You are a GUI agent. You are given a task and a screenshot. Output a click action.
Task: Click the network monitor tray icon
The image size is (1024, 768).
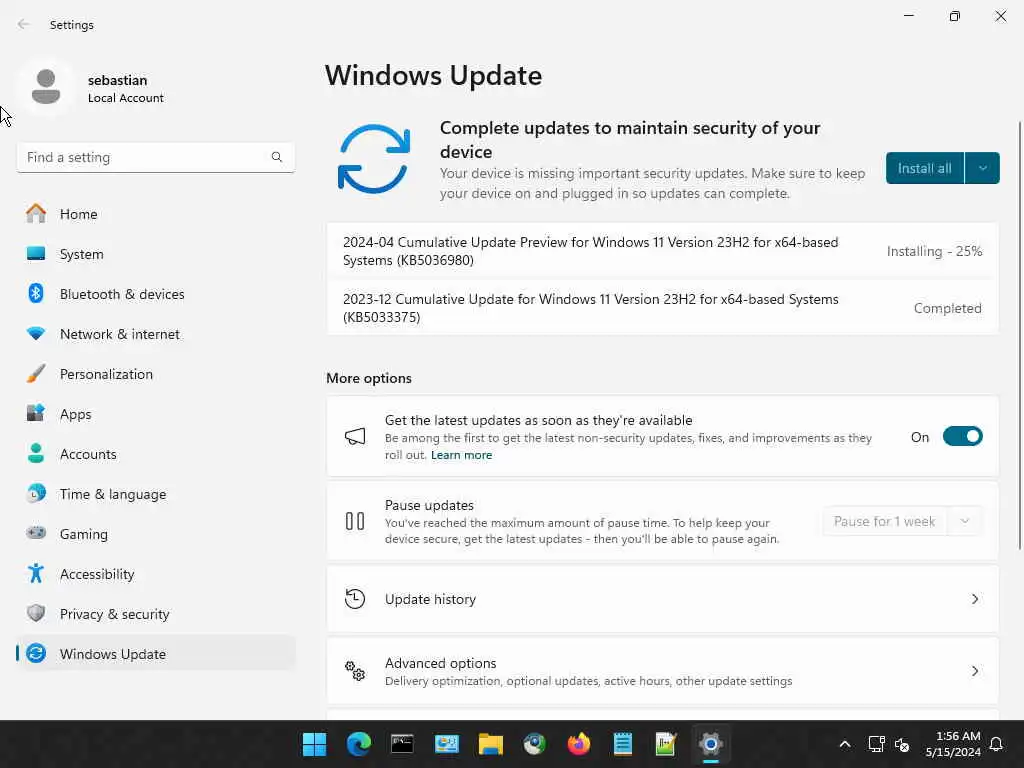pos(876,744)
